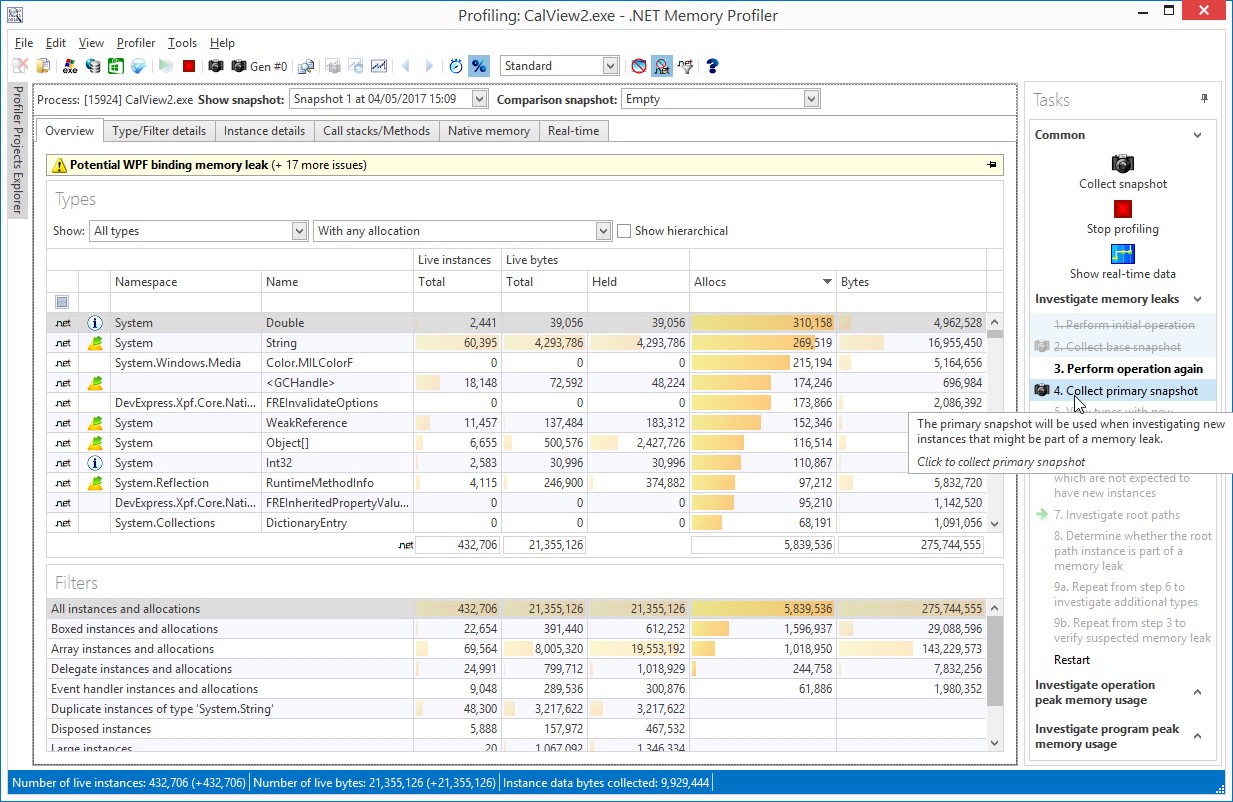Click step 4 Collect primary snapshot
The image size is (1233, 802).
1131,391
